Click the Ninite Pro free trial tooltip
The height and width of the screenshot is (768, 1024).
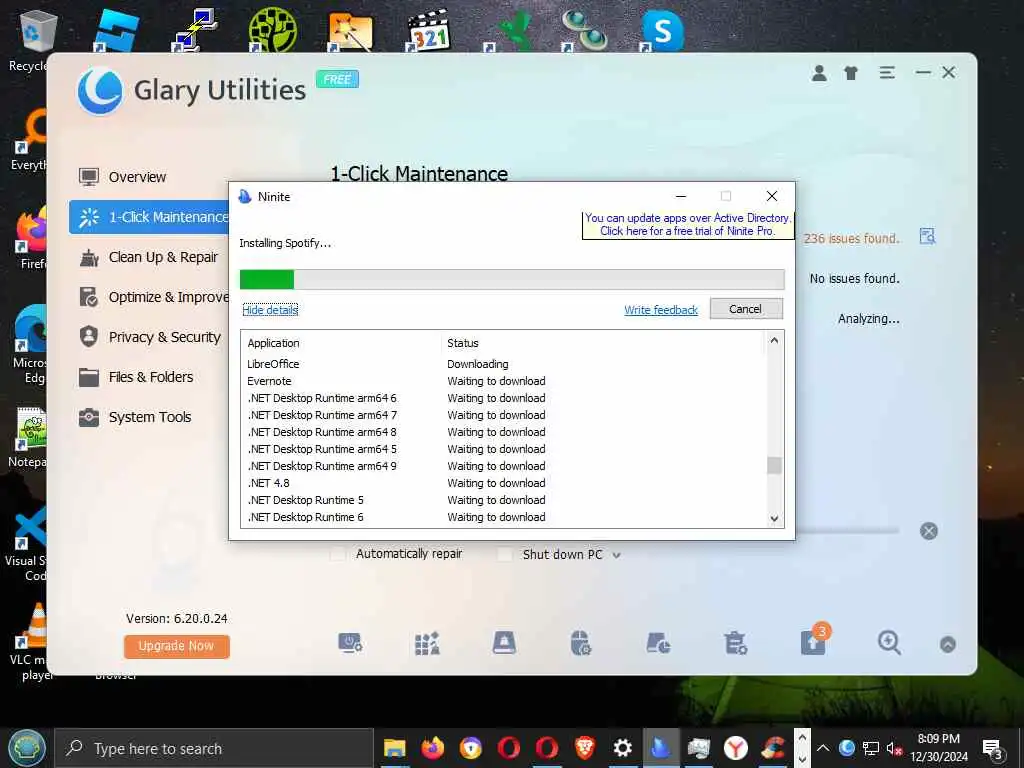click(688, 225)
